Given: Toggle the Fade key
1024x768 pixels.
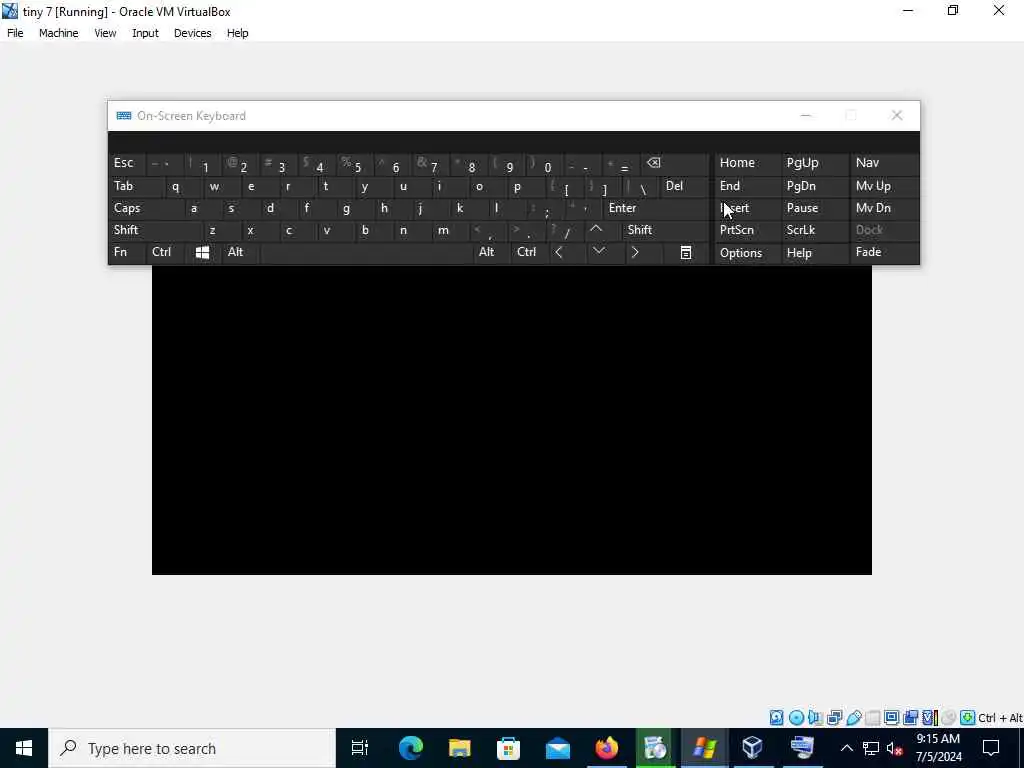Looking at the screenshot, I should coord(884,252).
